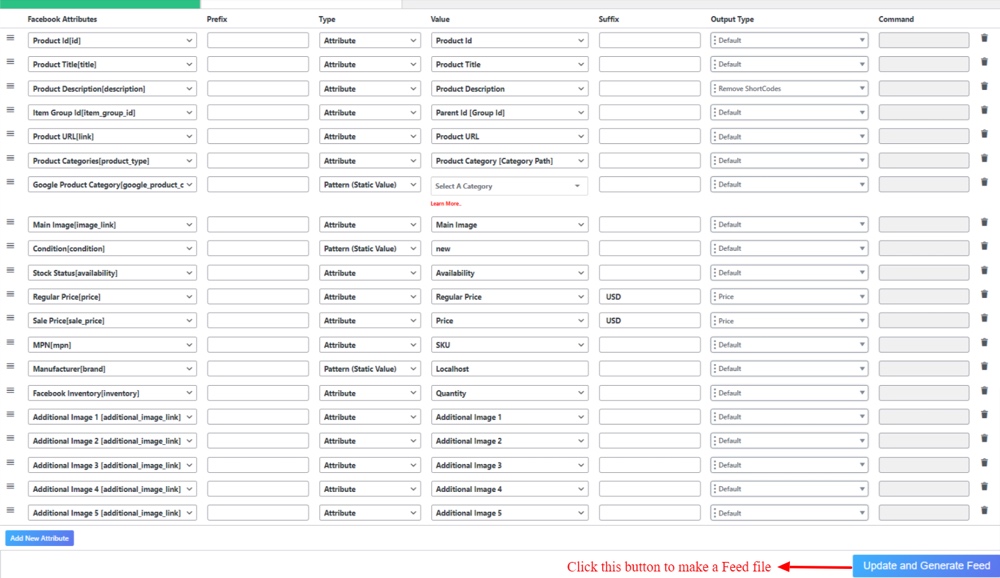Open Facebook attribute dropdown for Product URL[link]
The width and height of the screenshot is (1000, 578).
click(x=112, y=137)
